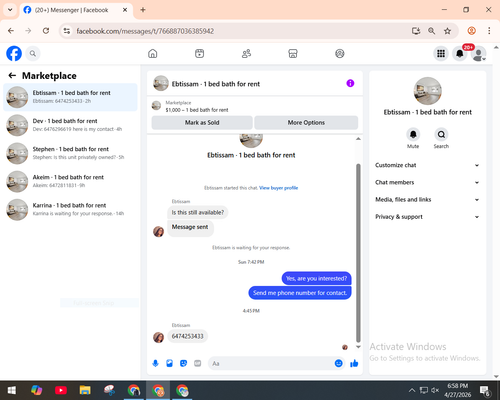This screenshot has height=400, width=500.
Task: Open Windows notification center icon
Action: pos(484,390)
